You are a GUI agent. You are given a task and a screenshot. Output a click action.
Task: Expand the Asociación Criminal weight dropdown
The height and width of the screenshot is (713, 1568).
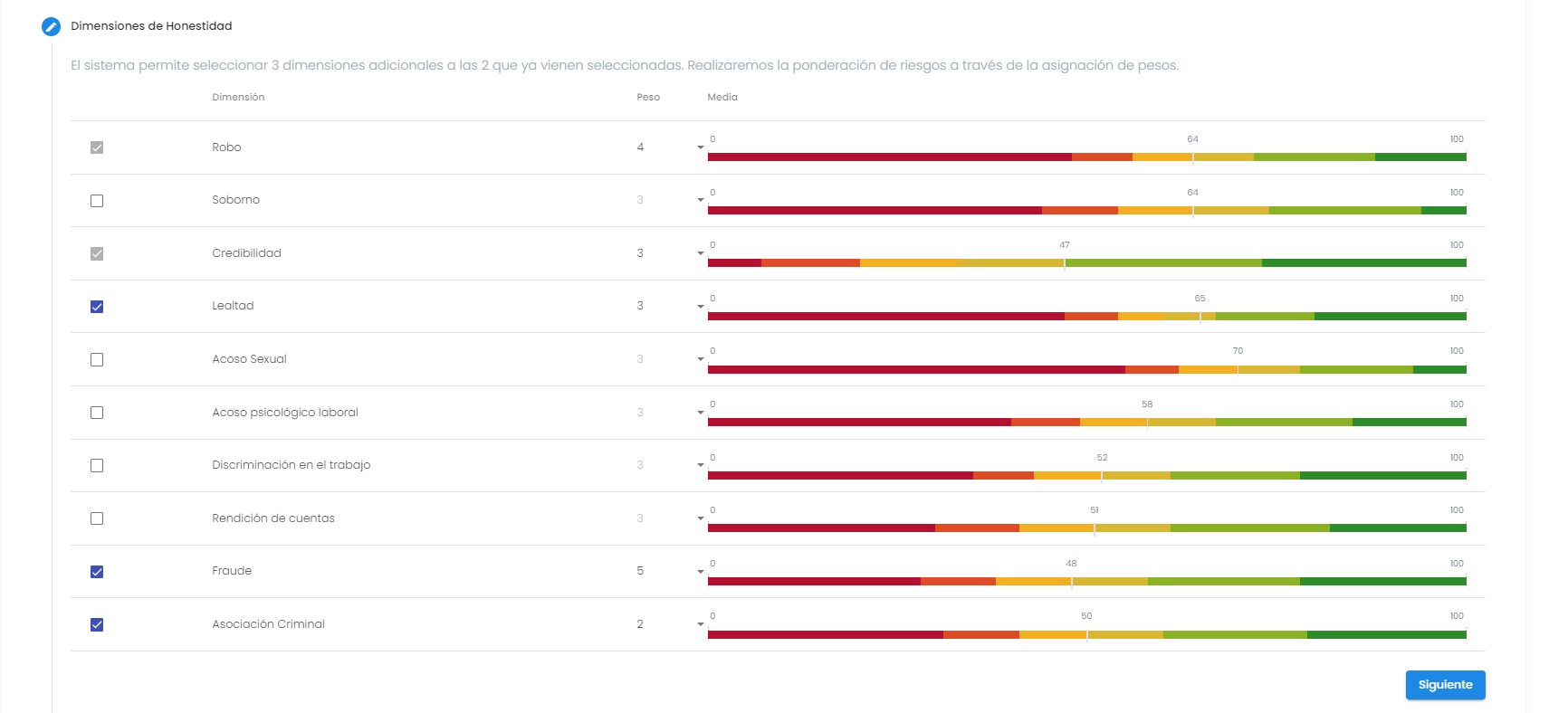click(x=700, y=624)
